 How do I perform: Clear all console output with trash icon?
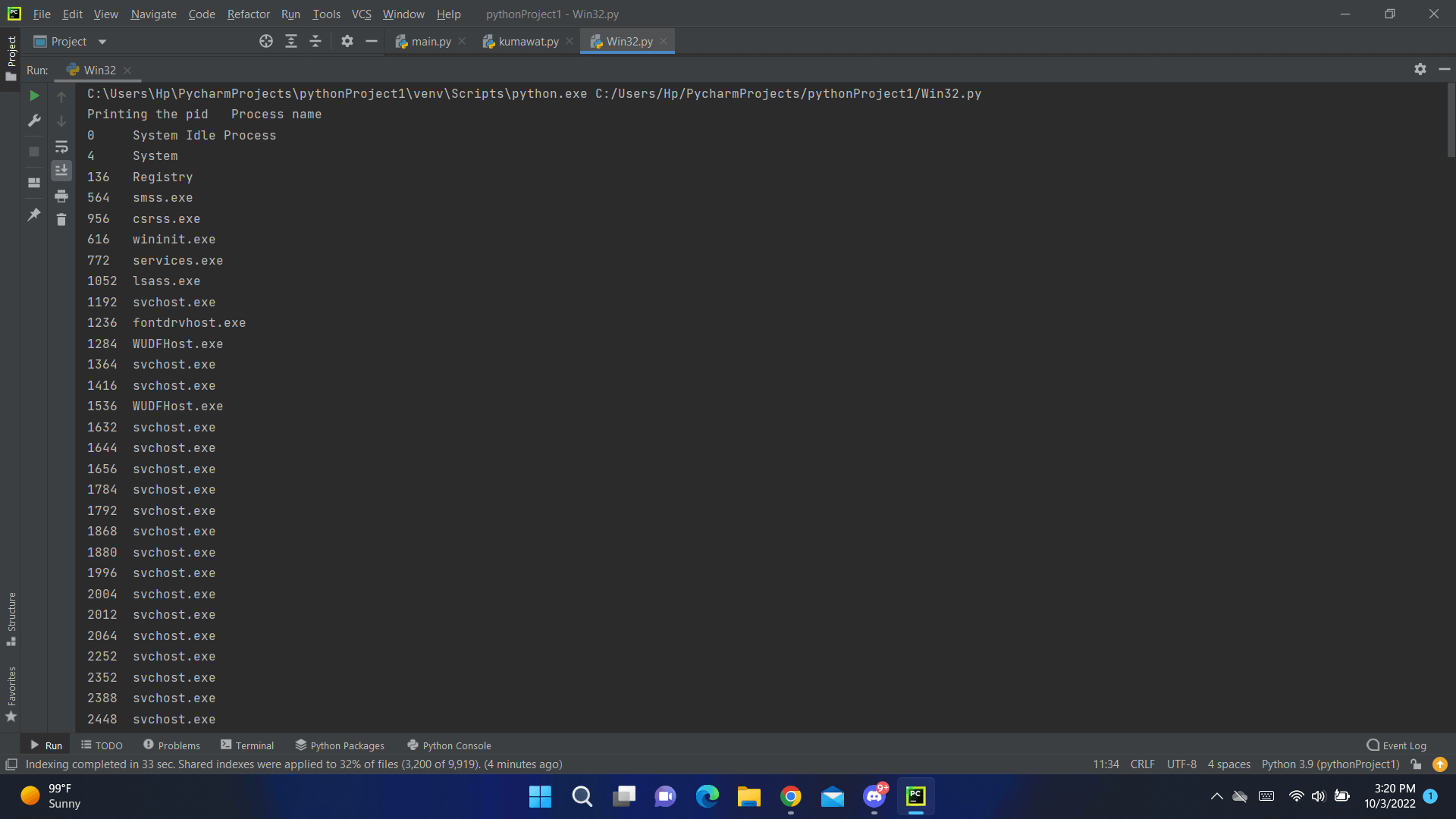click(x=61, y=219)
